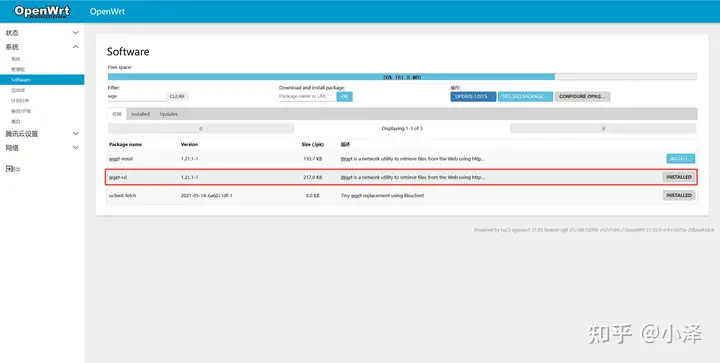Open CONFIGURE OPKG settings
The image size is (720, 363).
(582, 96)
